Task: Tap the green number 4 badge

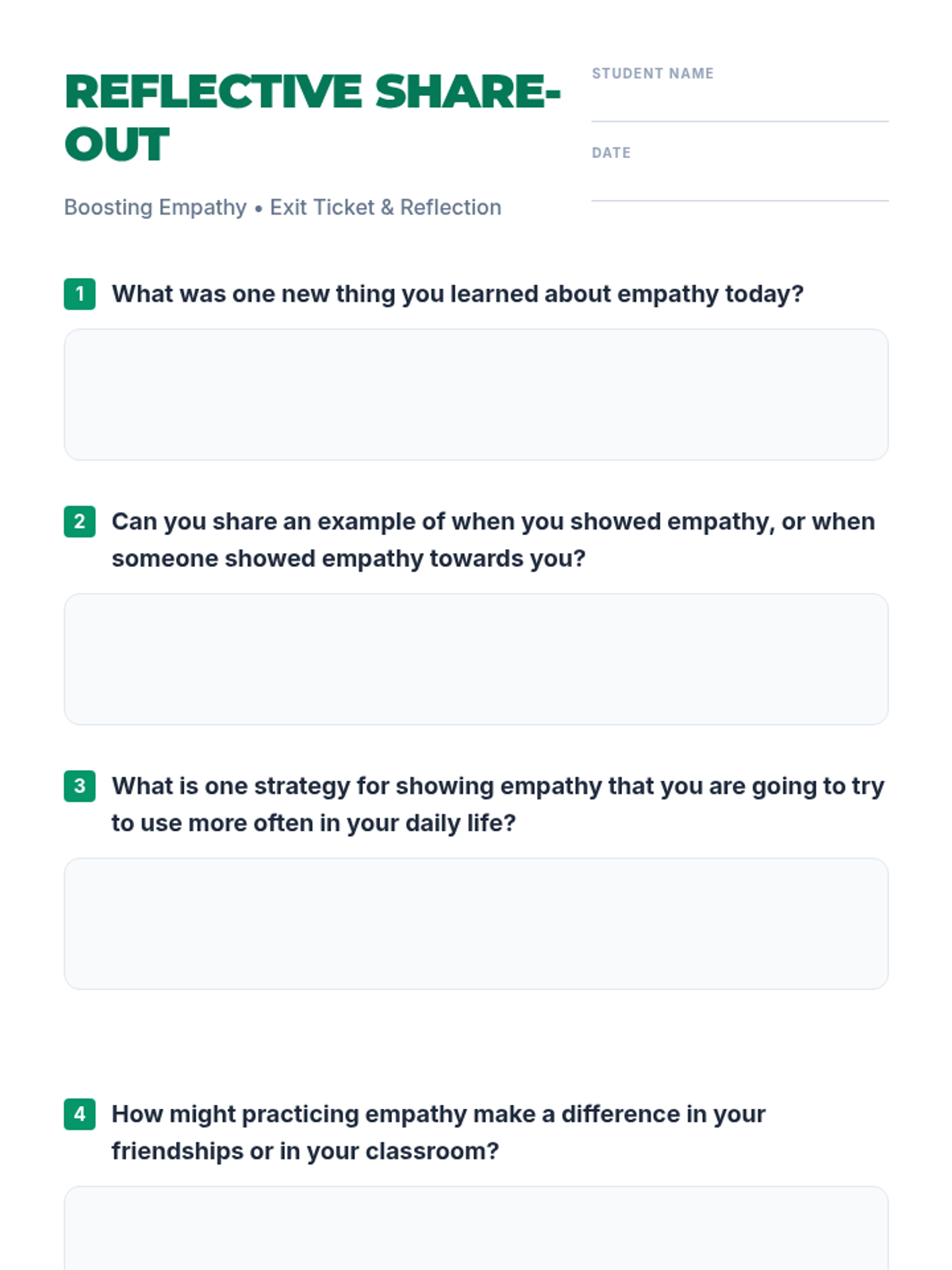Action: pyautogui.click(x=79, y=1114)
